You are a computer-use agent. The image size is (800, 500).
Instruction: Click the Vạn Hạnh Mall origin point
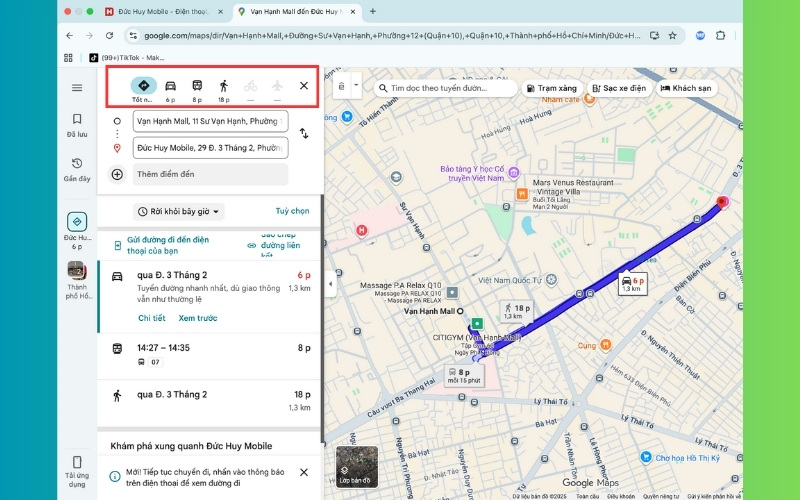click(460, 311)
